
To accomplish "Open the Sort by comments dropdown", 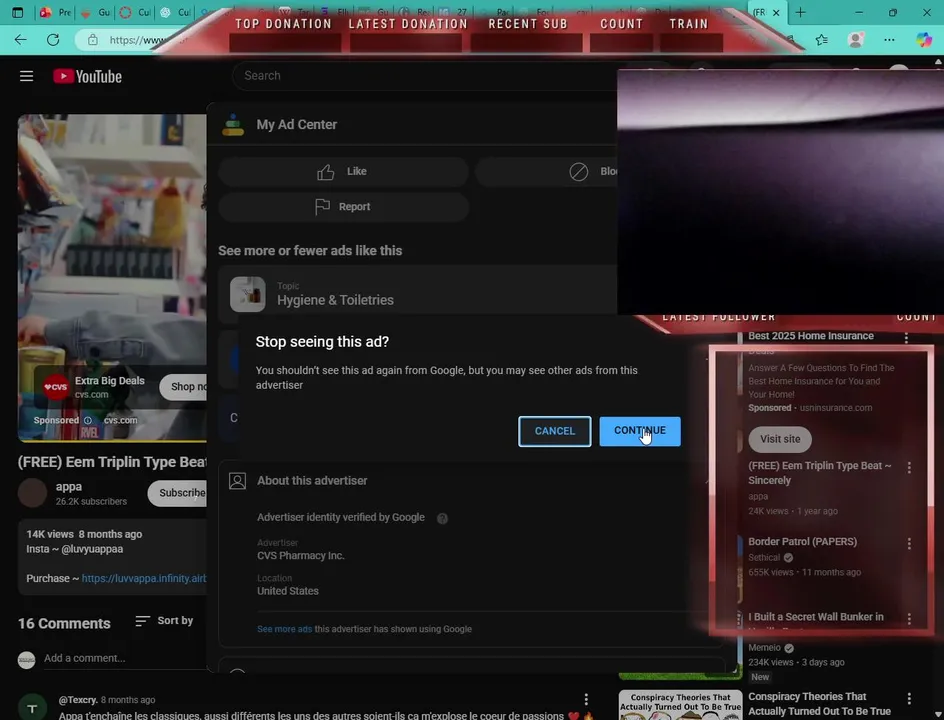I will tap(164, 621).
